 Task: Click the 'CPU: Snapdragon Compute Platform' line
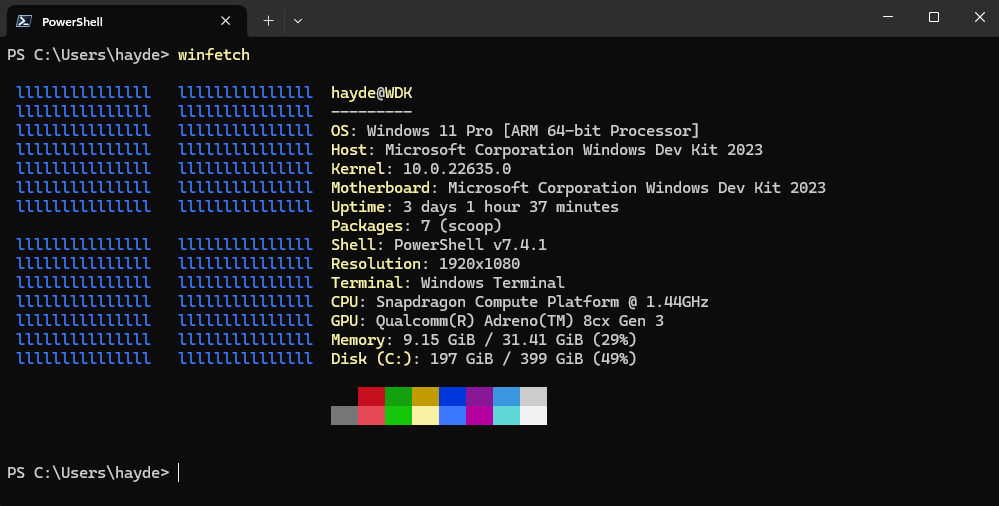pos(519,301)
